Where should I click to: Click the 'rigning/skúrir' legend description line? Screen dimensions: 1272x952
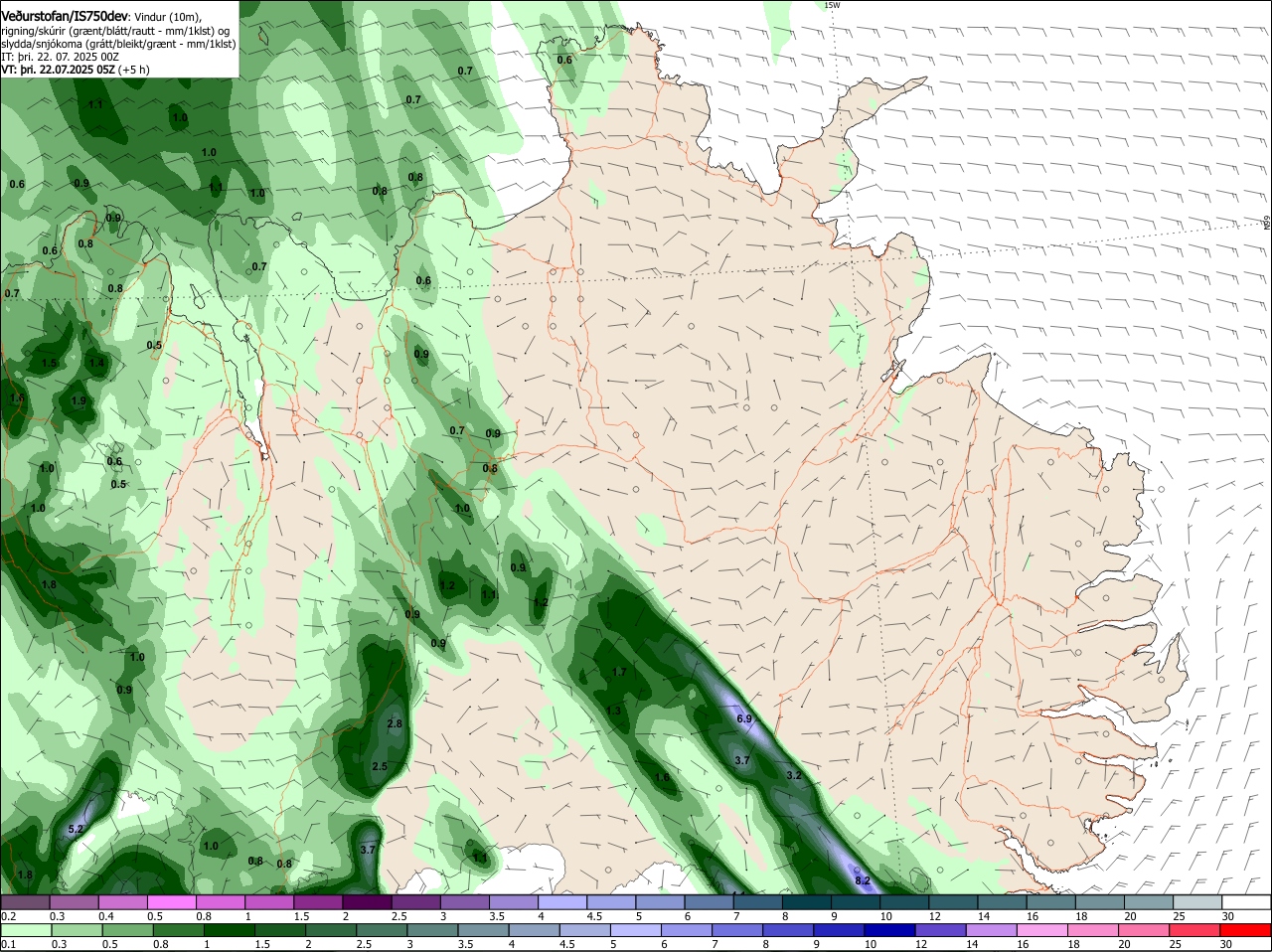(115, 31)
